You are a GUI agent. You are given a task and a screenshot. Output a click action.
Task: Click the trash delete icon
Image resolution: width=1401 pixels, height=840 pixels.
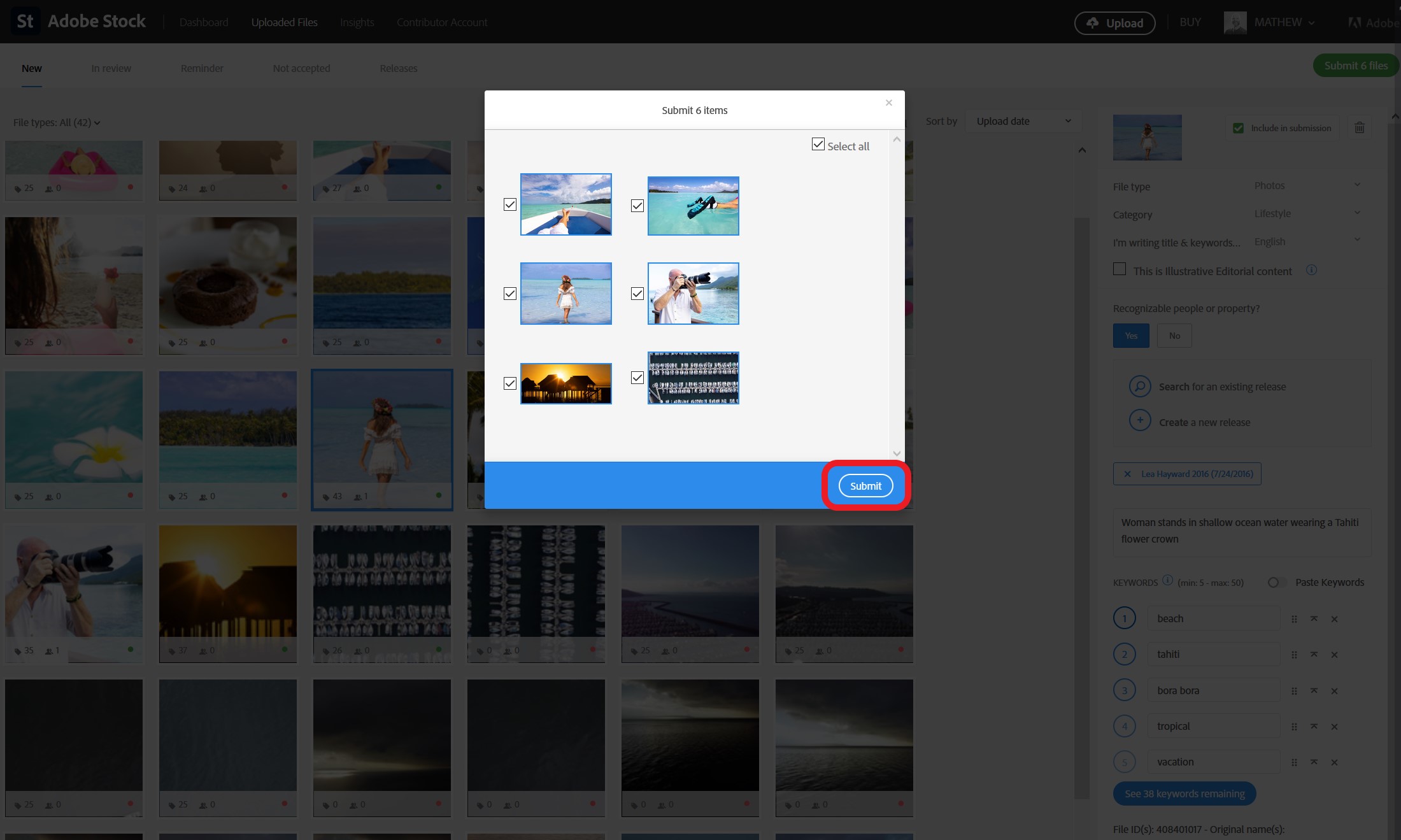coord(1360,128)
